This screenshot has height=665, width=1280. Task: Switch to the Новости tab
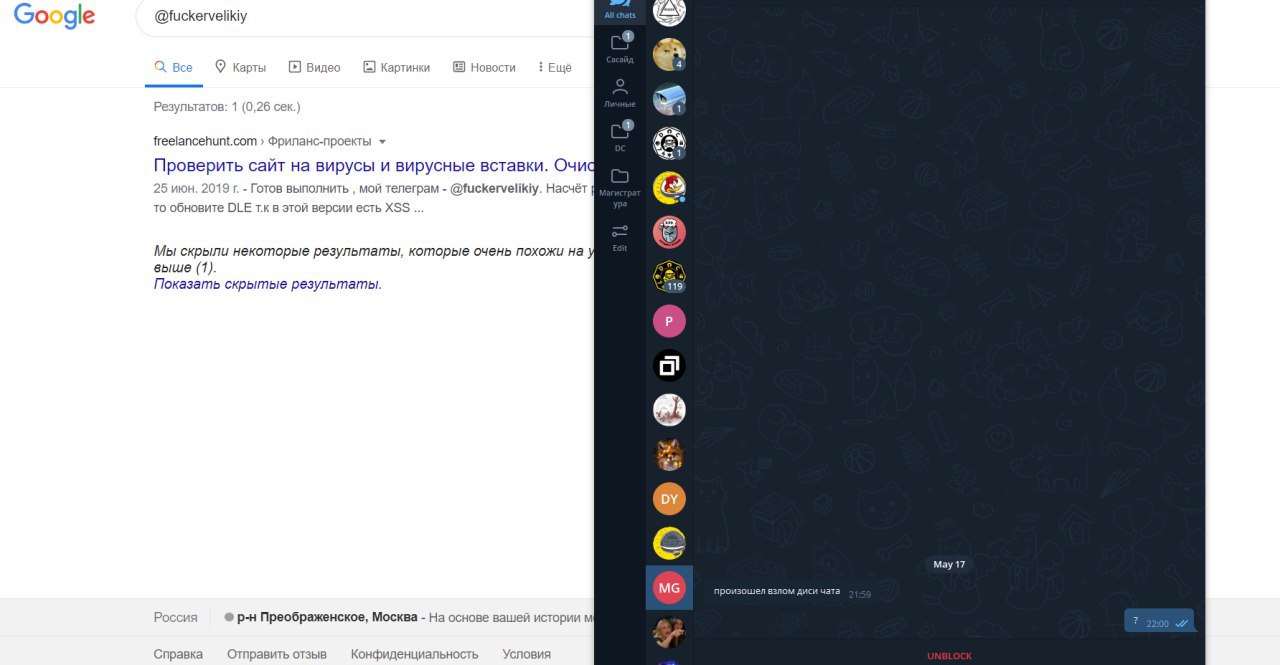[x=484, y=67]
